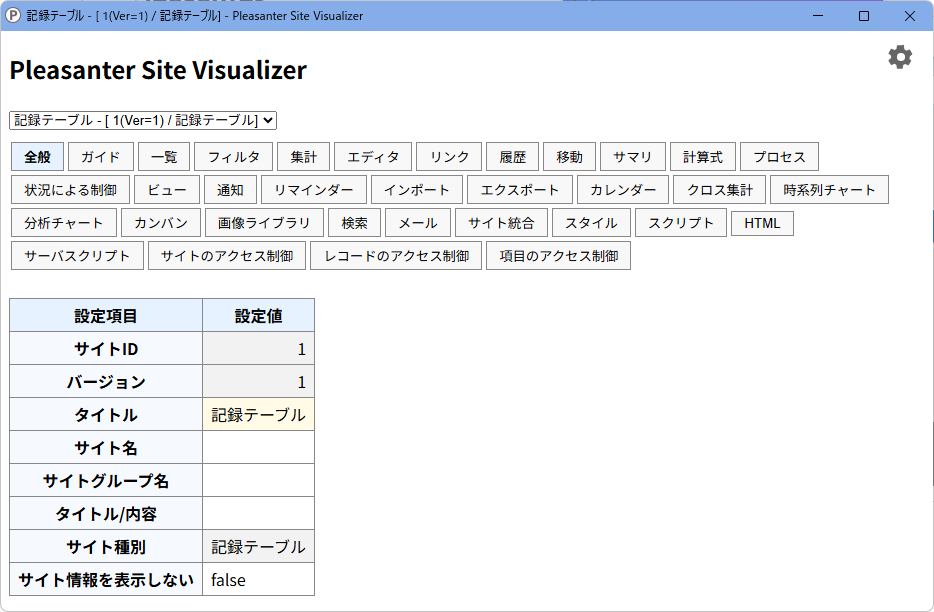The width and height of the screenshot is (934, 612).
Task: Open the settings gear icon
Action: coord(899,57)
